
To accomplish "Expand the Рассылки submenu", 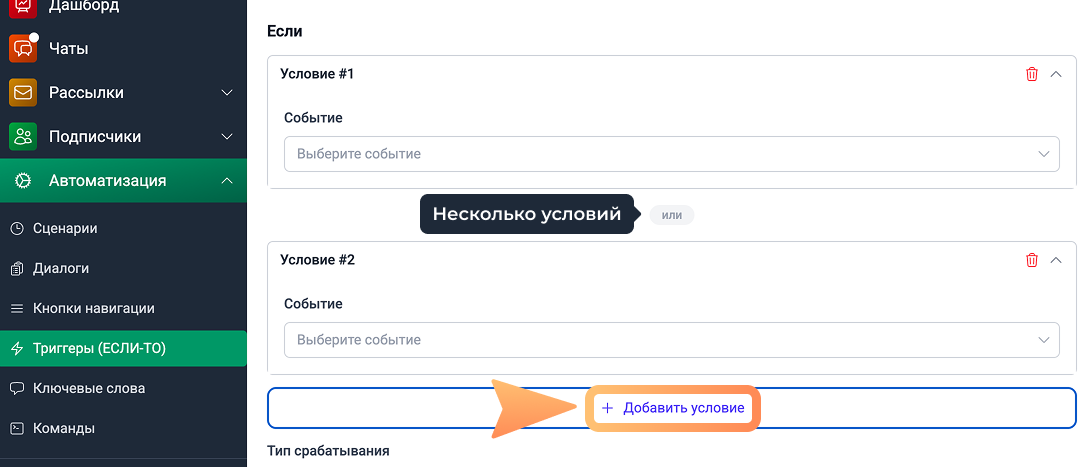I will coord(226,93).
